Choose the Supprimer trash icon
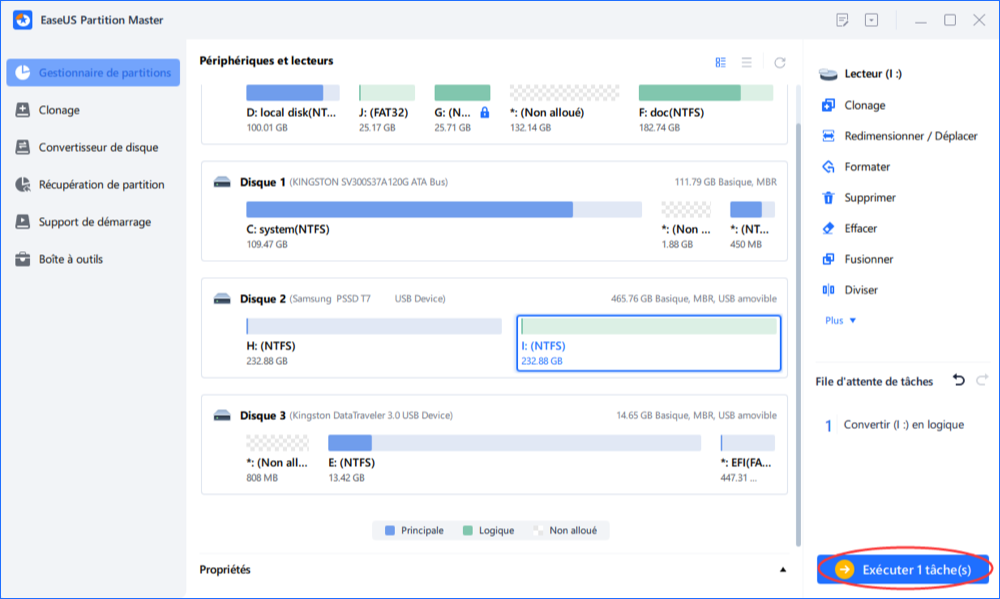This screenshot has width=1000, height=599. coord(827,198)
